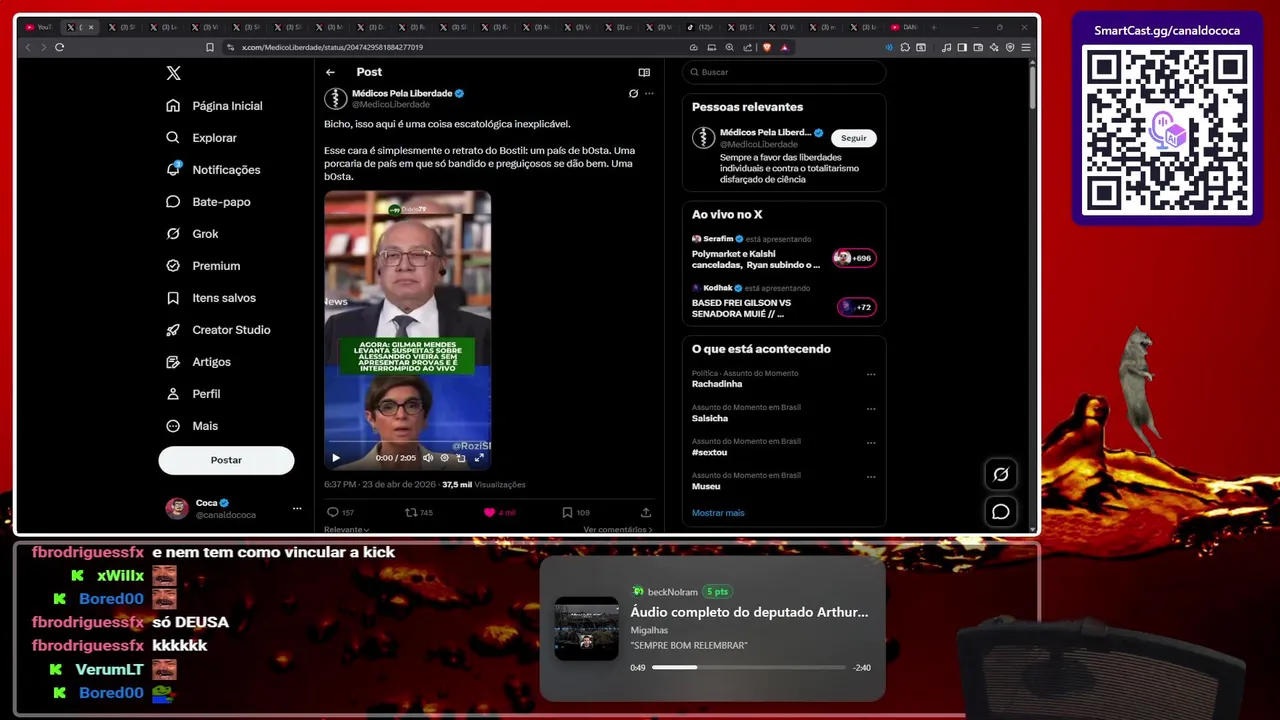The width and height of the screenshot is (1280, 720).
Task: Go to Página Inicial in the sidebar
Action: tap(214, 106)
